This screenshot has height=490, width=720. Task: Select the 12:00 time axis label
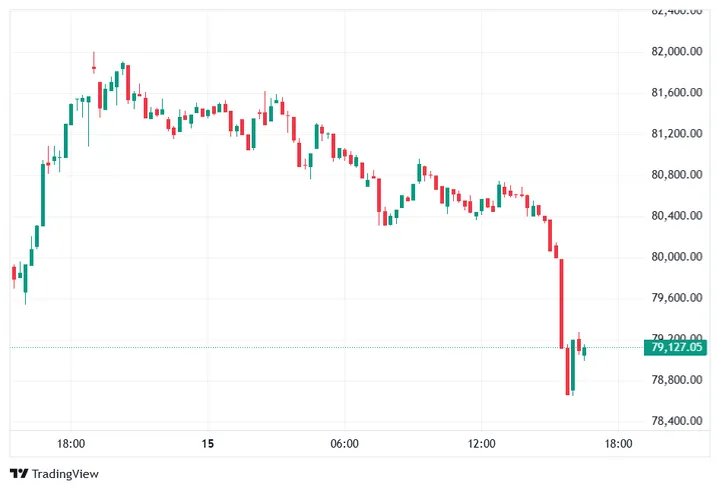pos(481,444)
